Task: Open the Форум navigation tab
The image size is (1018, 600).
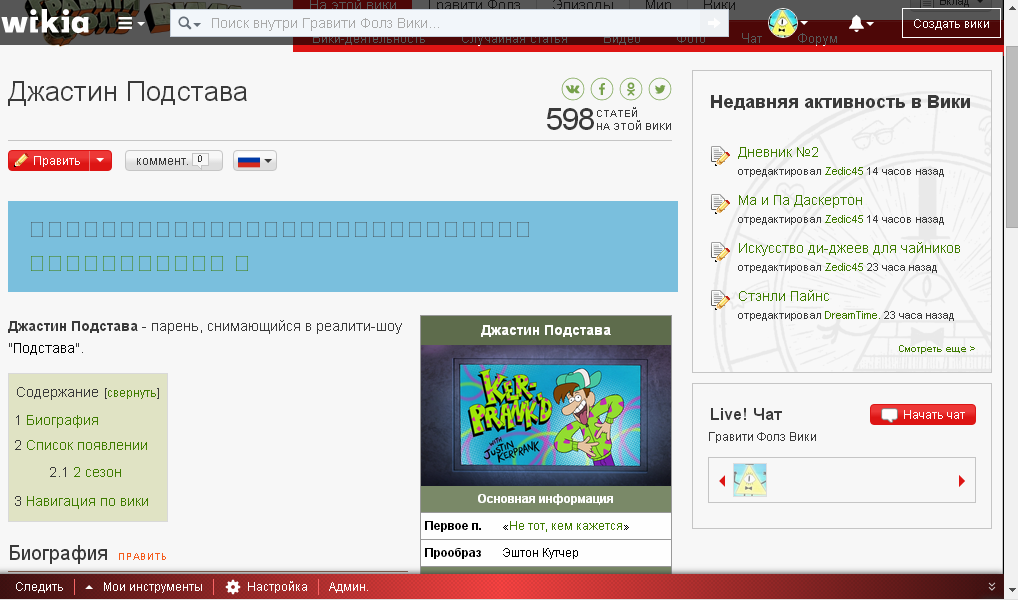Action: 817,40
